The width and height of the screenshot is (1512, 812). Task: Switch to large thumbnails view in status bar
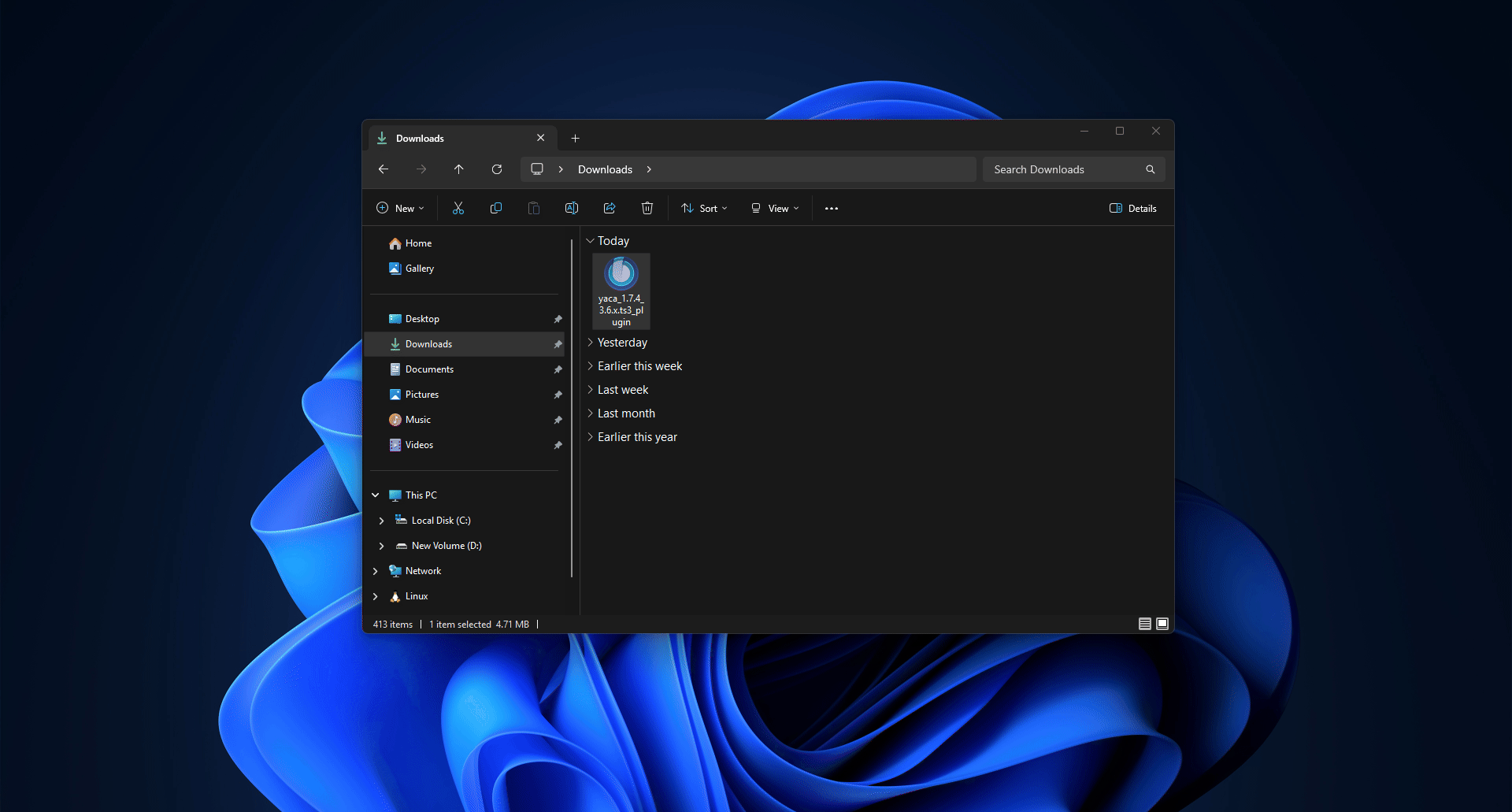(x=1162, y=623)
